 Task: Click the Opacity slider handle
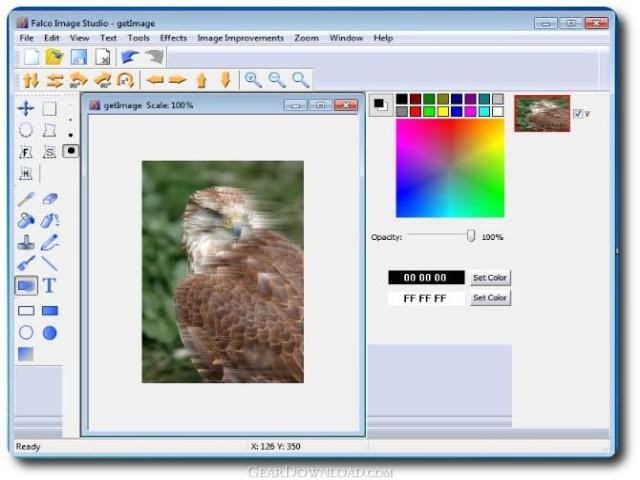pyautogui.click(x=471, y=236)
